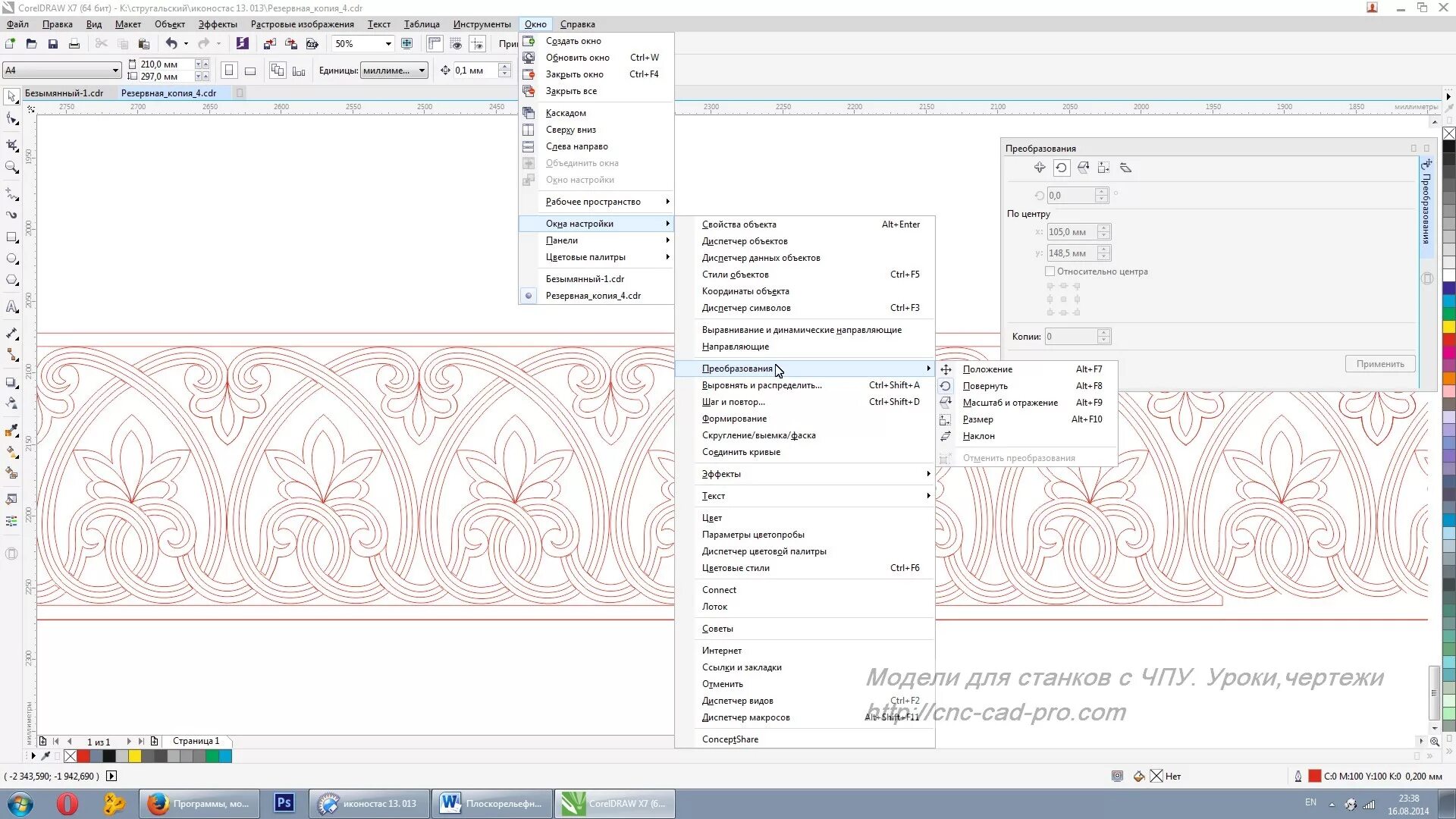Click the Text tool in toolbox
The height and width of the screenshot is (819, 1456).
tap(12, 307)
